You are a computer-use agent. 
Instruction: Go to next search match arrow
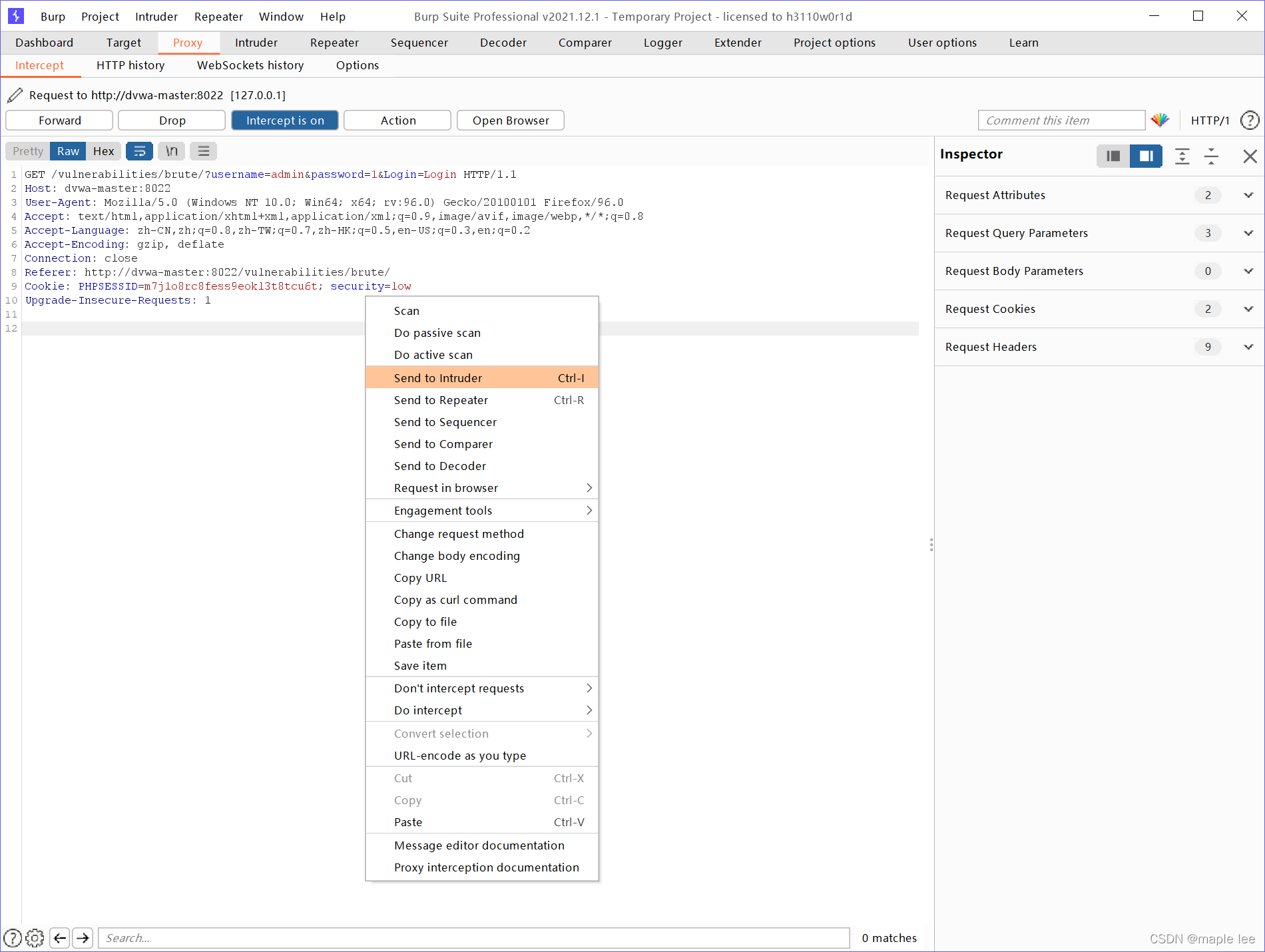tap(83, 938)
